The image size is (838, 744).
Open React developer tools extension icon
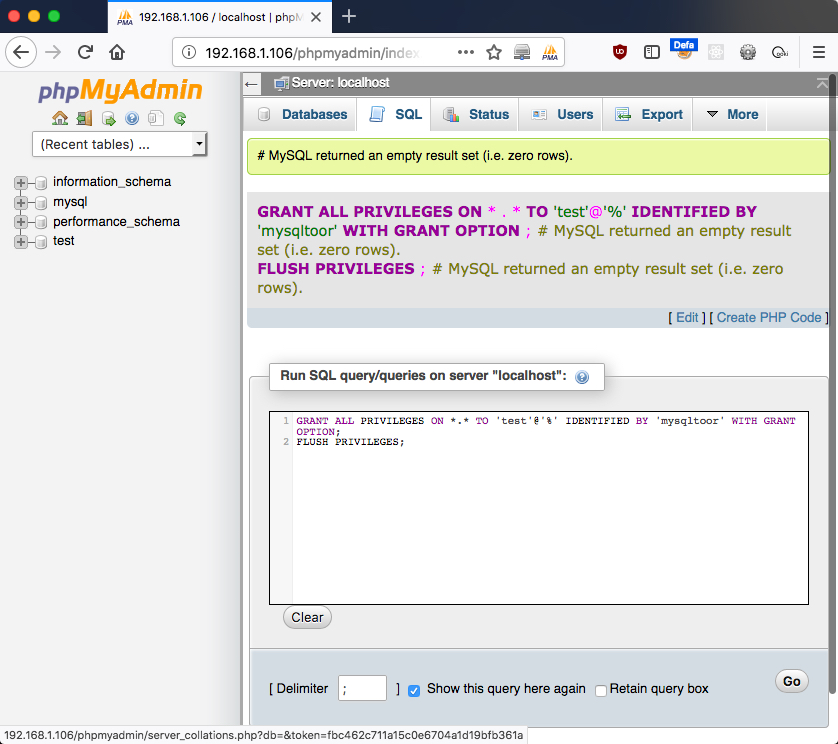click(716, 52)
